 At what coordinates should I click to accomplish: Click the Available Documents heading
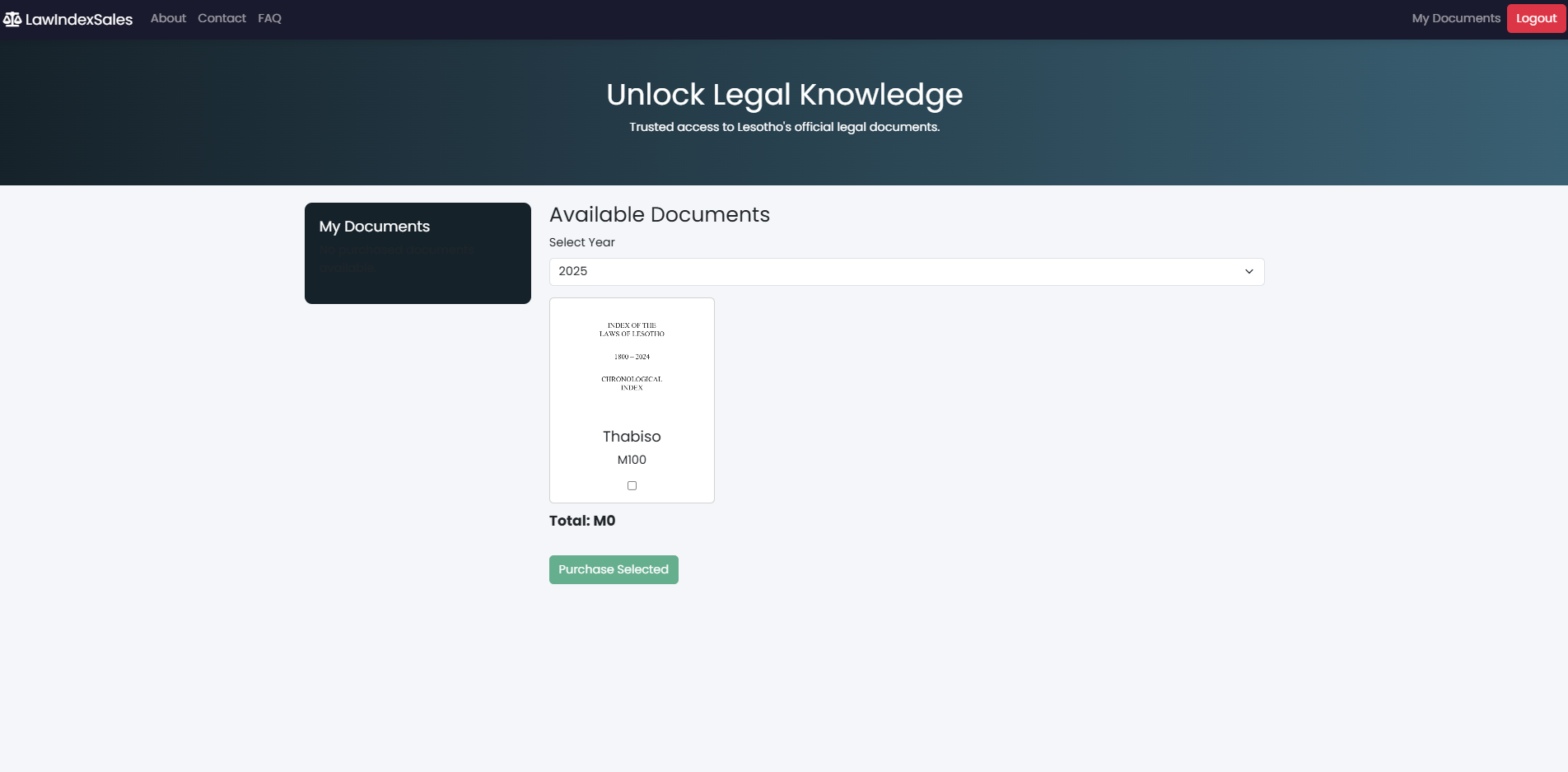659,214
